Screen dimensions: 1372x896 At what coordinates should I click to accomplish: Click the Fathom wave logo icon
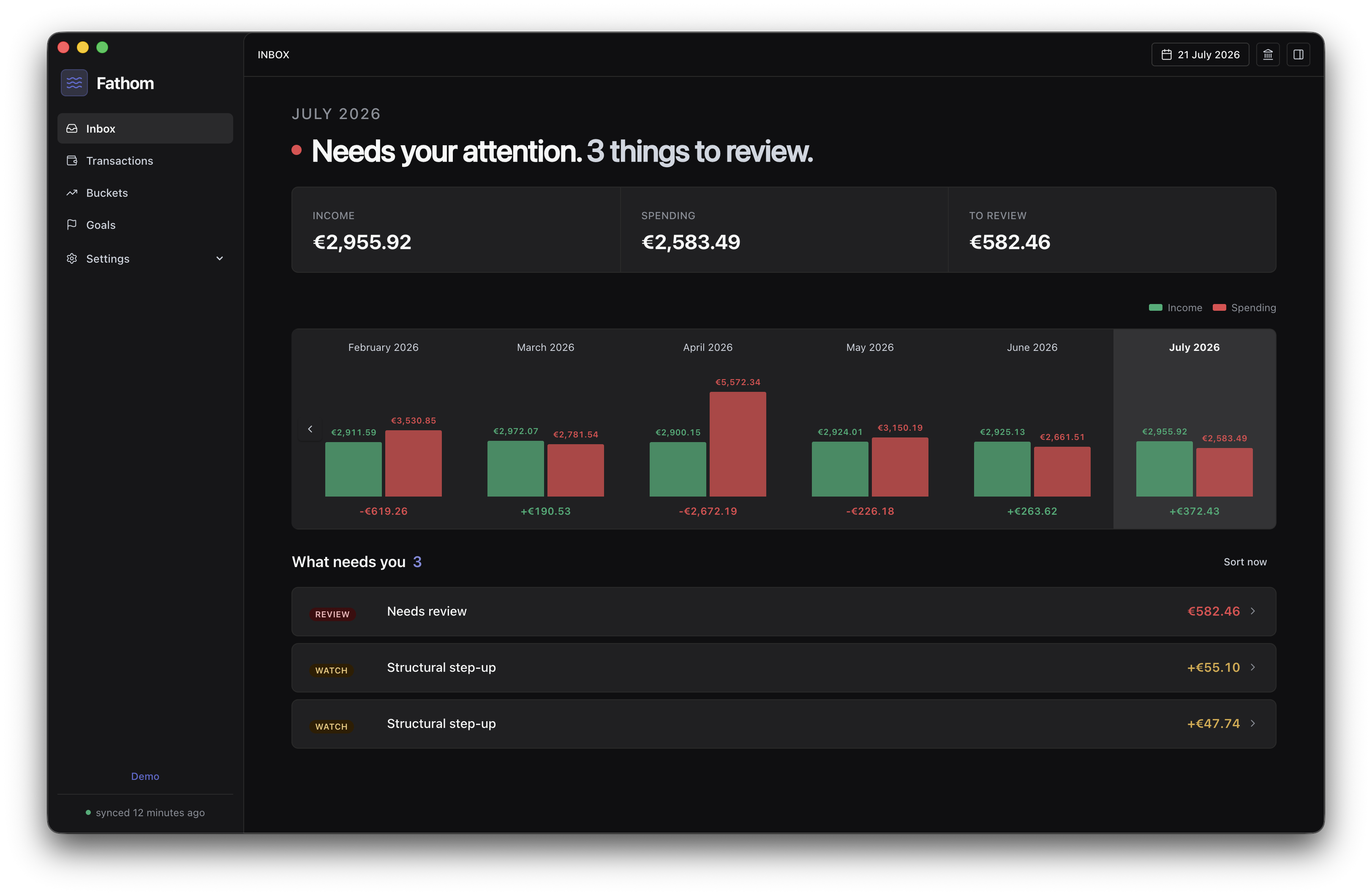pyautogui.click(x=74, y=83)
